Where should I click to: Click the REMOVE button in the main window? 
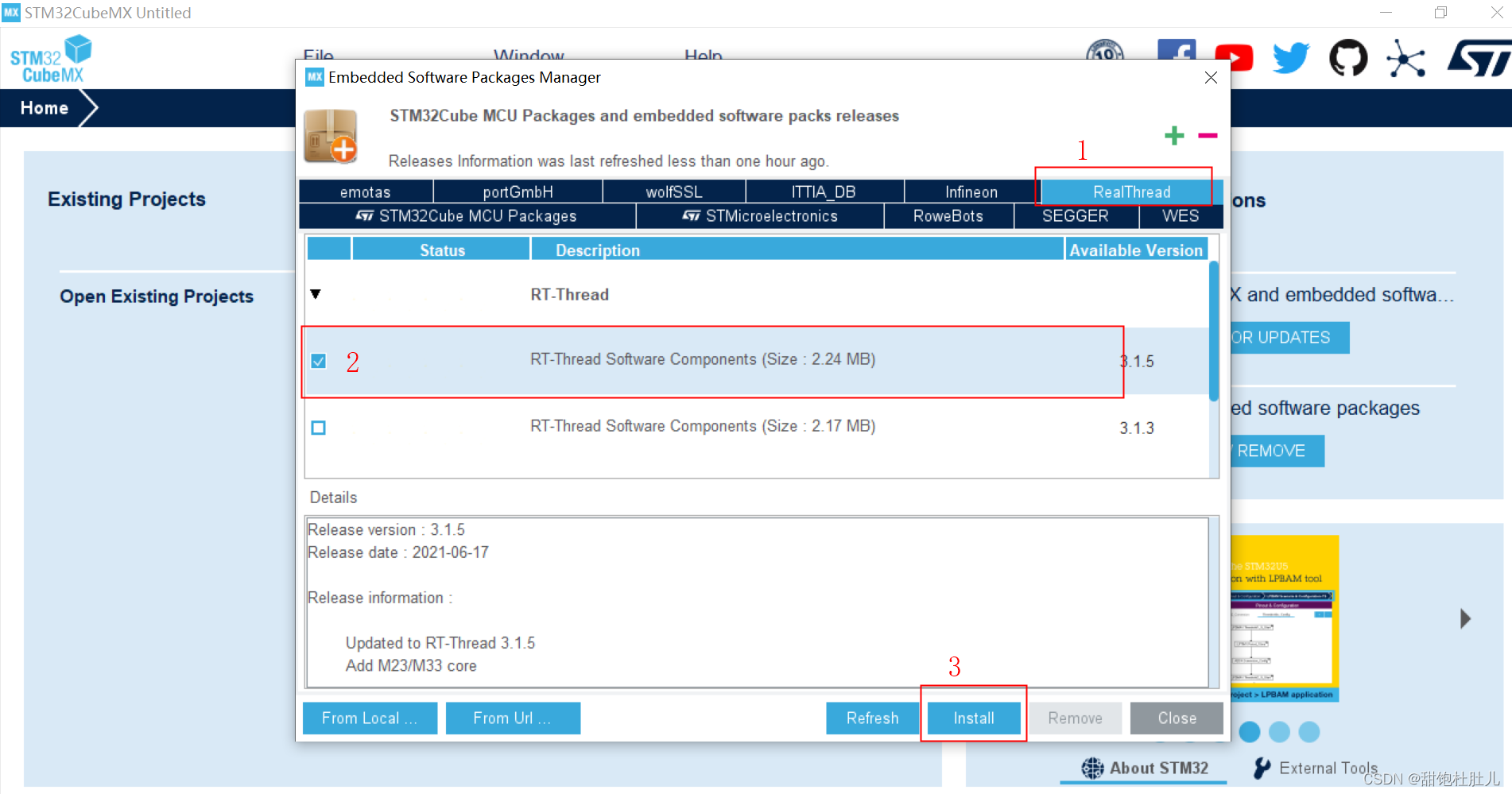1277,451
